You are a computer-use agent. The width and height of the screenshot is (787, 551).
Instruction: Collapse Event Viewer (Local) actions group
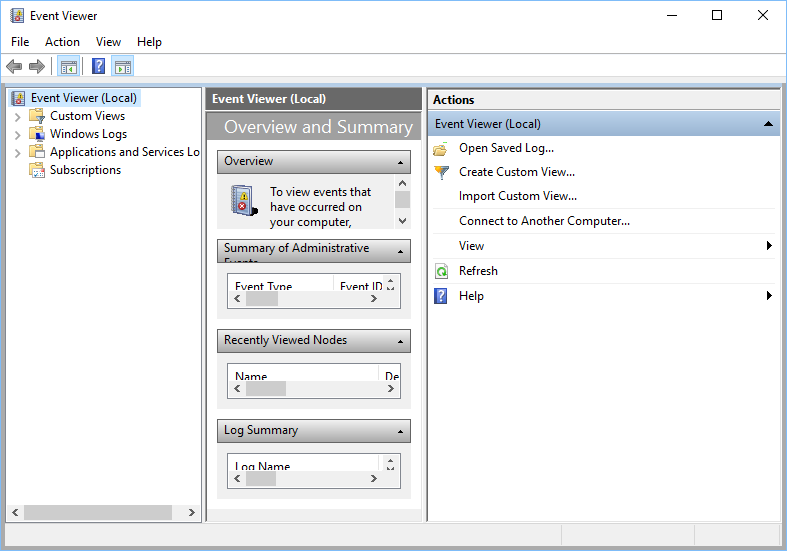[768, 124]
